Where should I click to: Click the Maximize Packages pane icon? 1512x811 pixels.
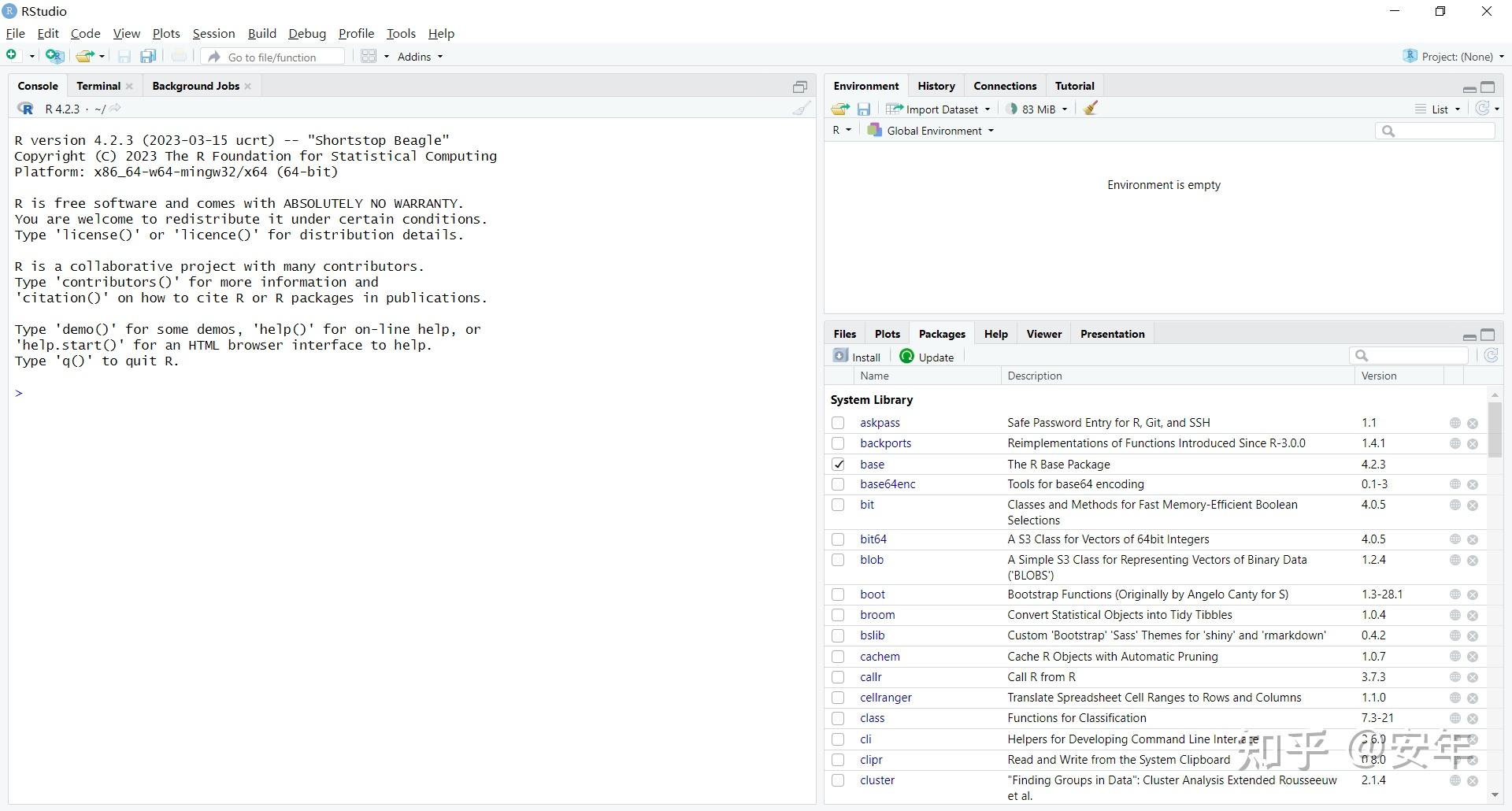(1488, 335)
